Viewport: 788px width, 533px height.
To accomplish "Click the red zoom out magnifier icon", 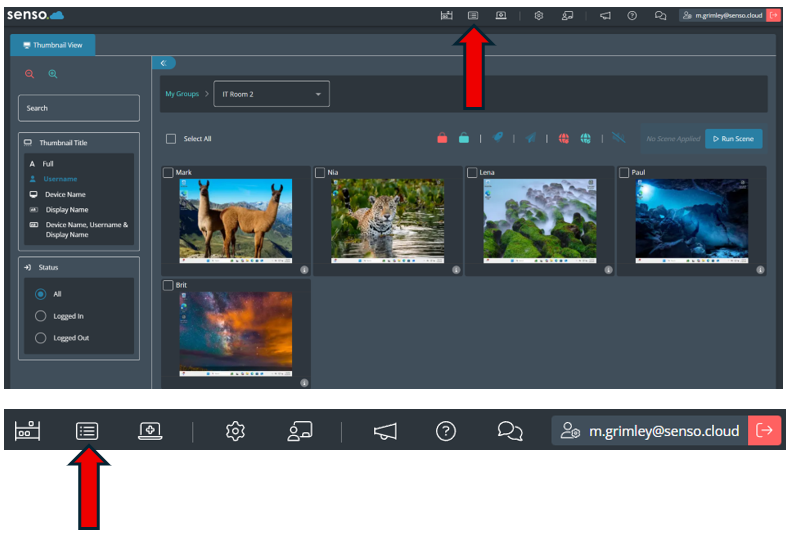I will tap(30, 74).
